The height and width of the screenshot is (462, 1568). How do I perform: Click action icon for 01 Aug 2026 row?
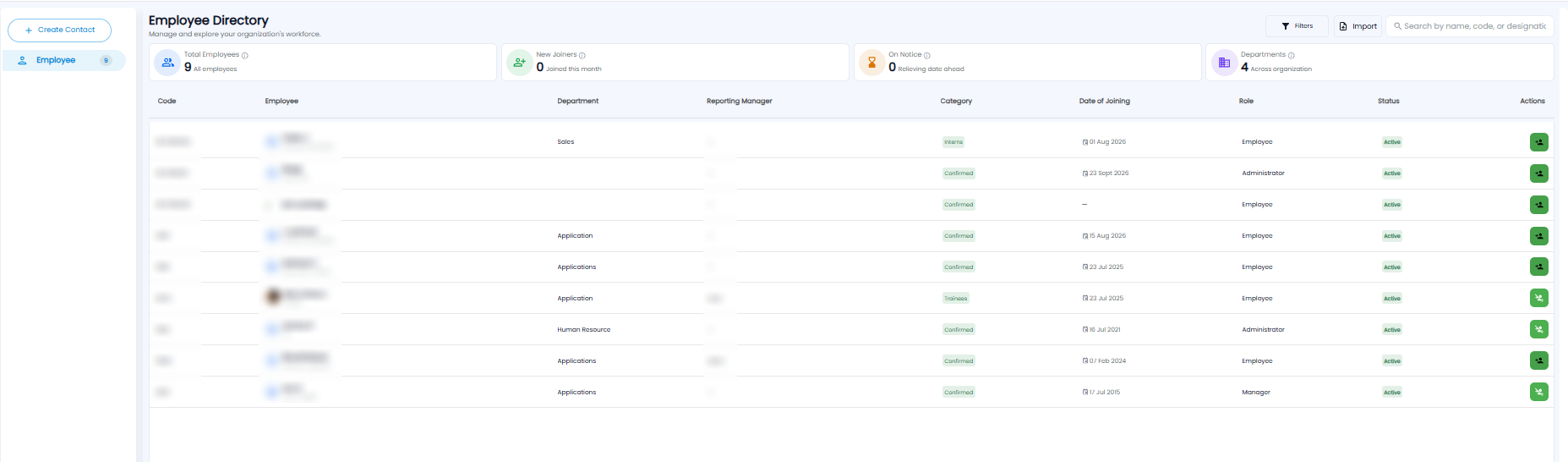pos(1539,142)
